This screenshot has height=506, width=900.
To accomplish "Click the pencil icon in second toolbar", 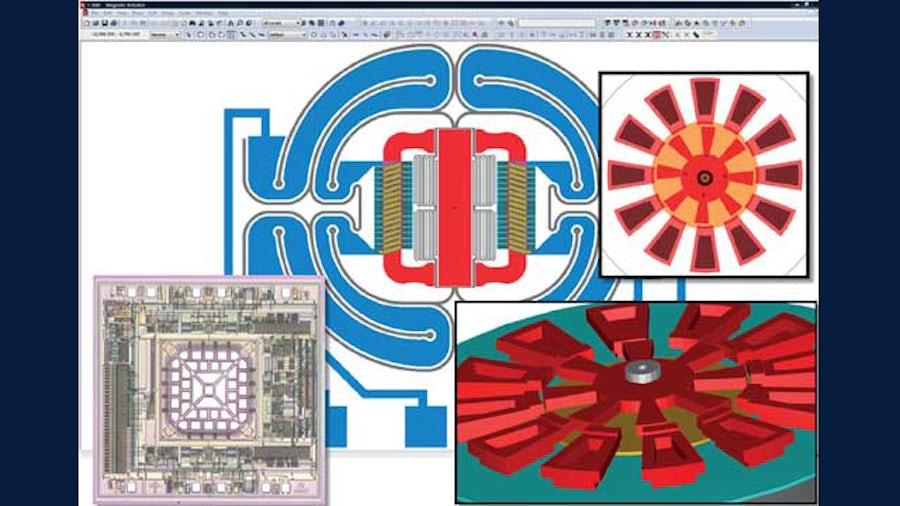I will 696,34.
